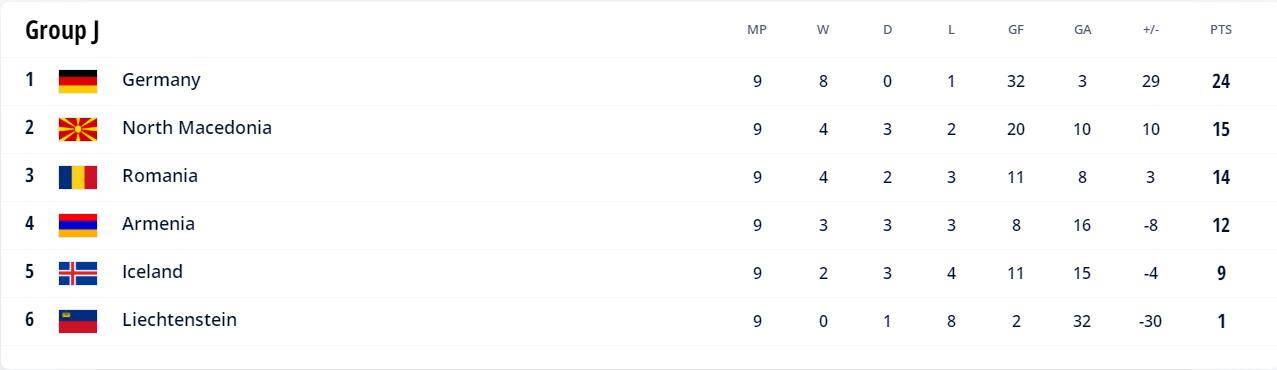Screen dimensions: 1277x370
Task: Select the Armenia team name
Action: 158,224
